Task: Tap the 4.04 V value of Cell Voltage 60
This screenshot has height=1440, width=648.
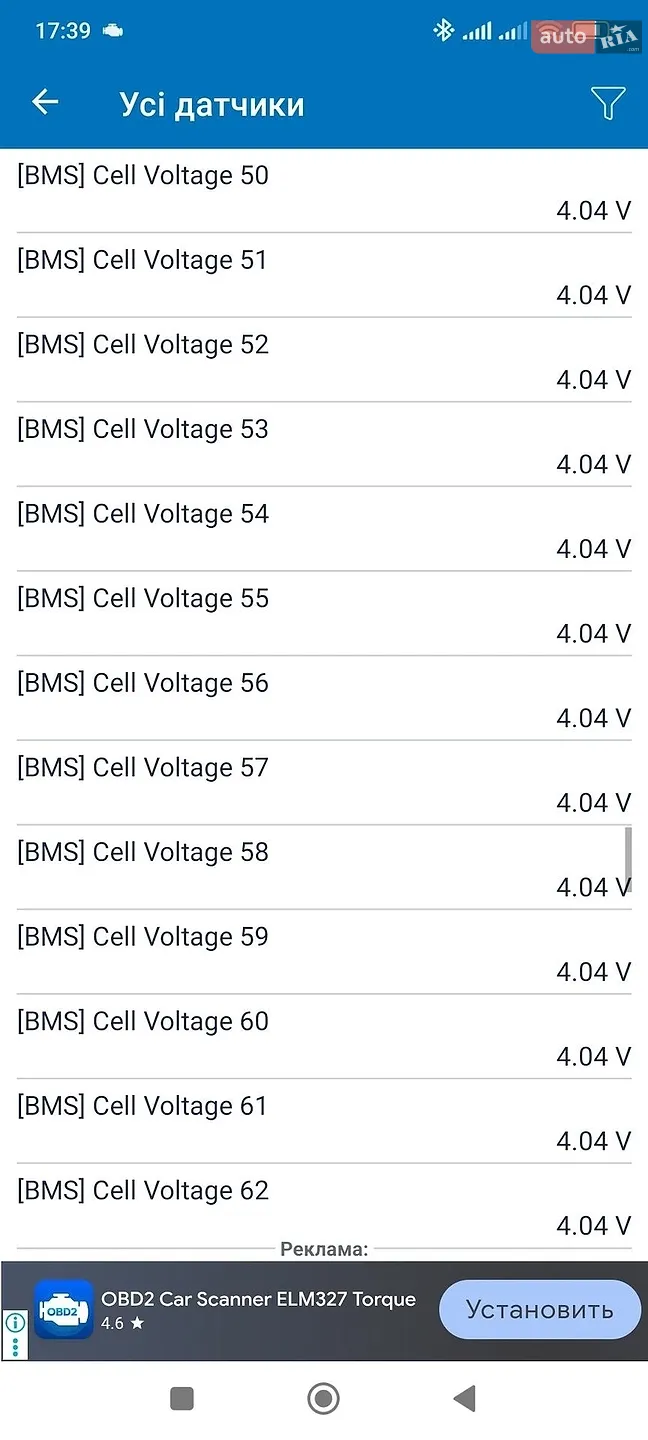Action: pos(594,1057)
